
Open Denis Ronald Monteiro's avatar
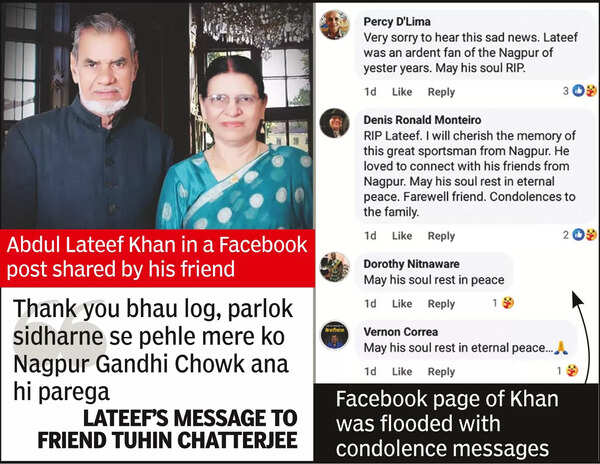coord(335,123)
